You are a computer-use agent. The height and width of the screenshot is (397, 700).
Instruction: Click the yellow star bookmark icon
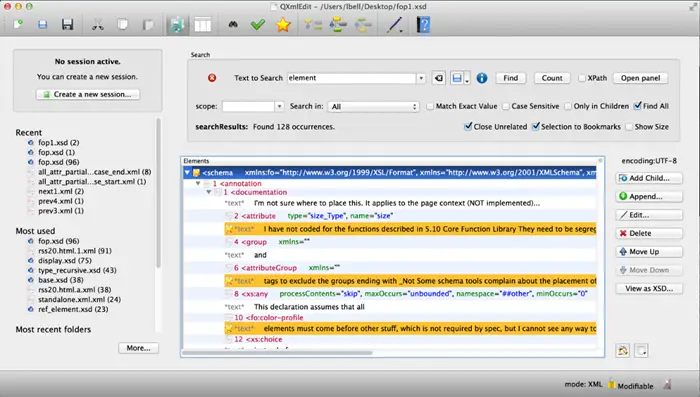(x=283, y=25)
